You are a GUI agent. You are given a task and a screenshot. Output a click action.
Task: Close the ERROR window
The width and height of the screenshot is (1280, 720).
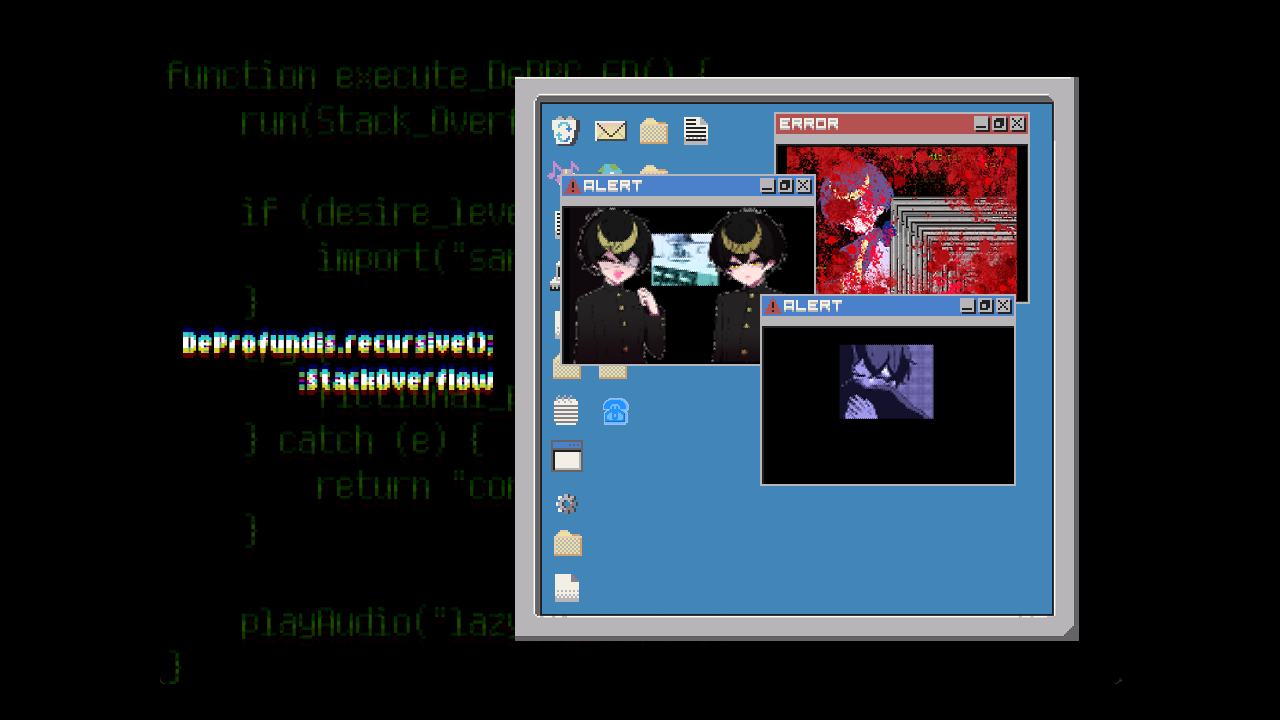click(x=1017, y=124)
